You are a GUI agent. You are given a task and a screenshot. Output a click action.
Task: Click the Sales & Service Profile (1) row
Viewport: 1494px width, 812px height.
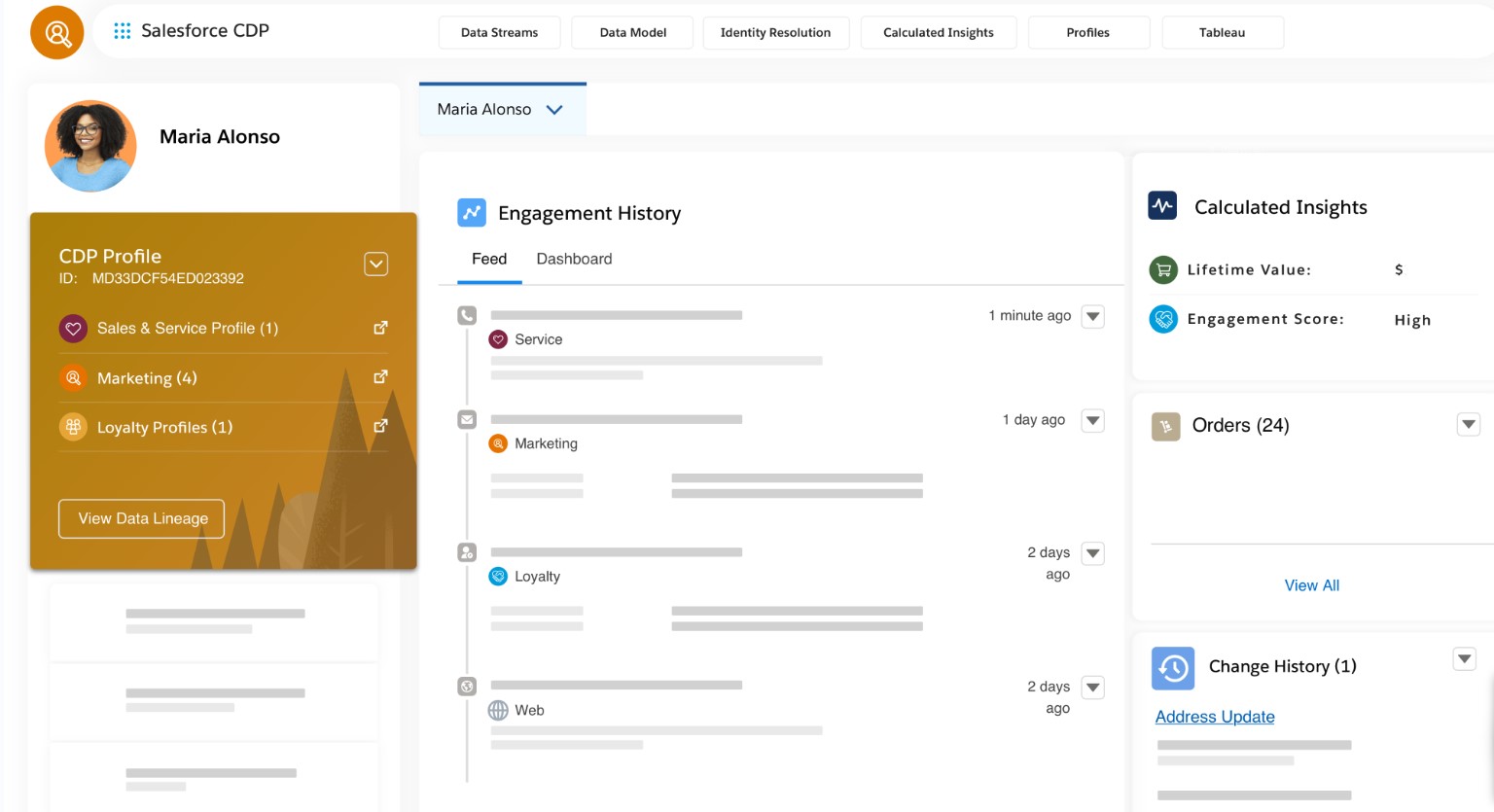tap(224, 329)
